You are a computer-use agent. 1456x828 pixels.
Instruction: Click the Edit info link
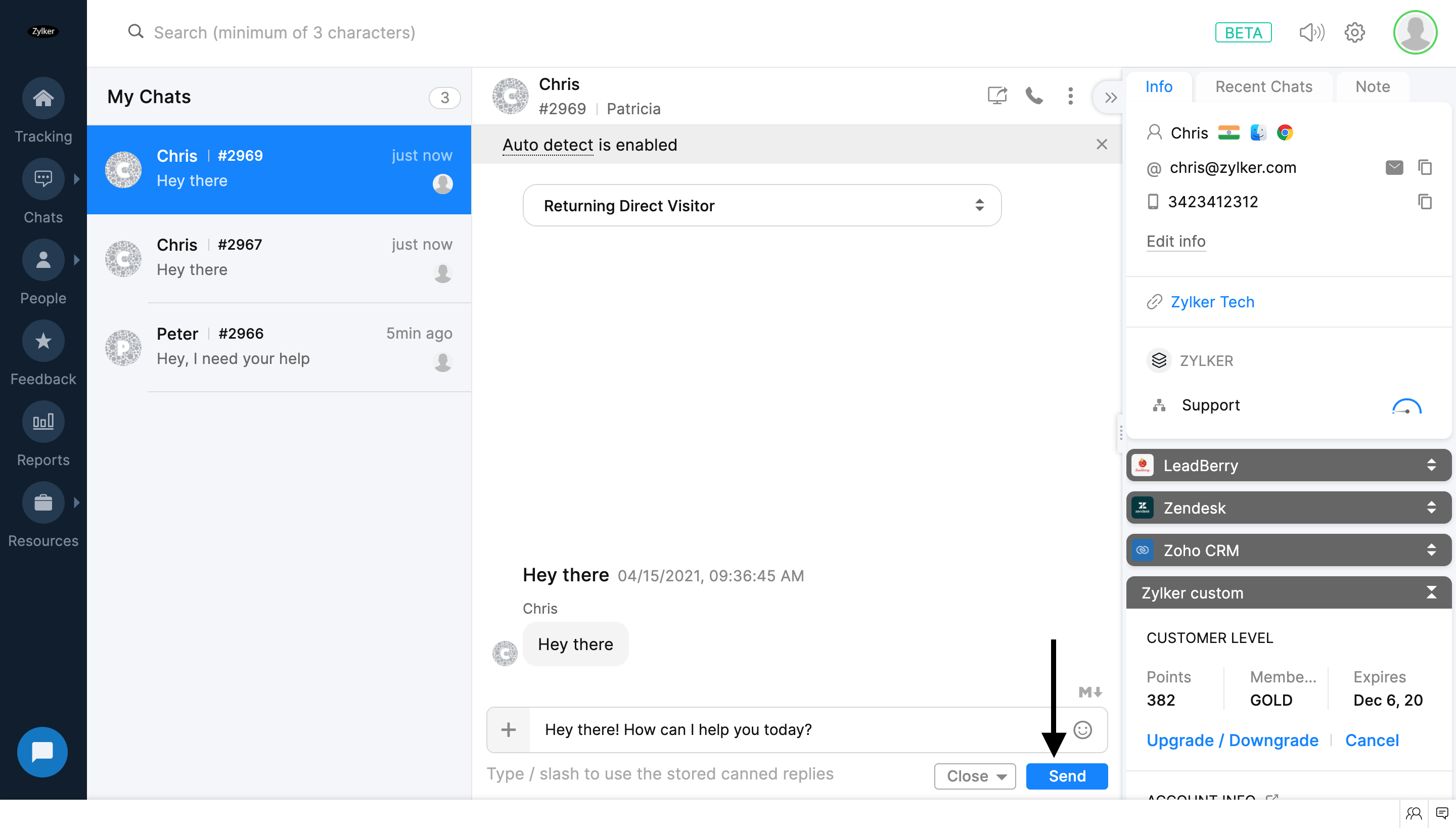coord(1175,241)
